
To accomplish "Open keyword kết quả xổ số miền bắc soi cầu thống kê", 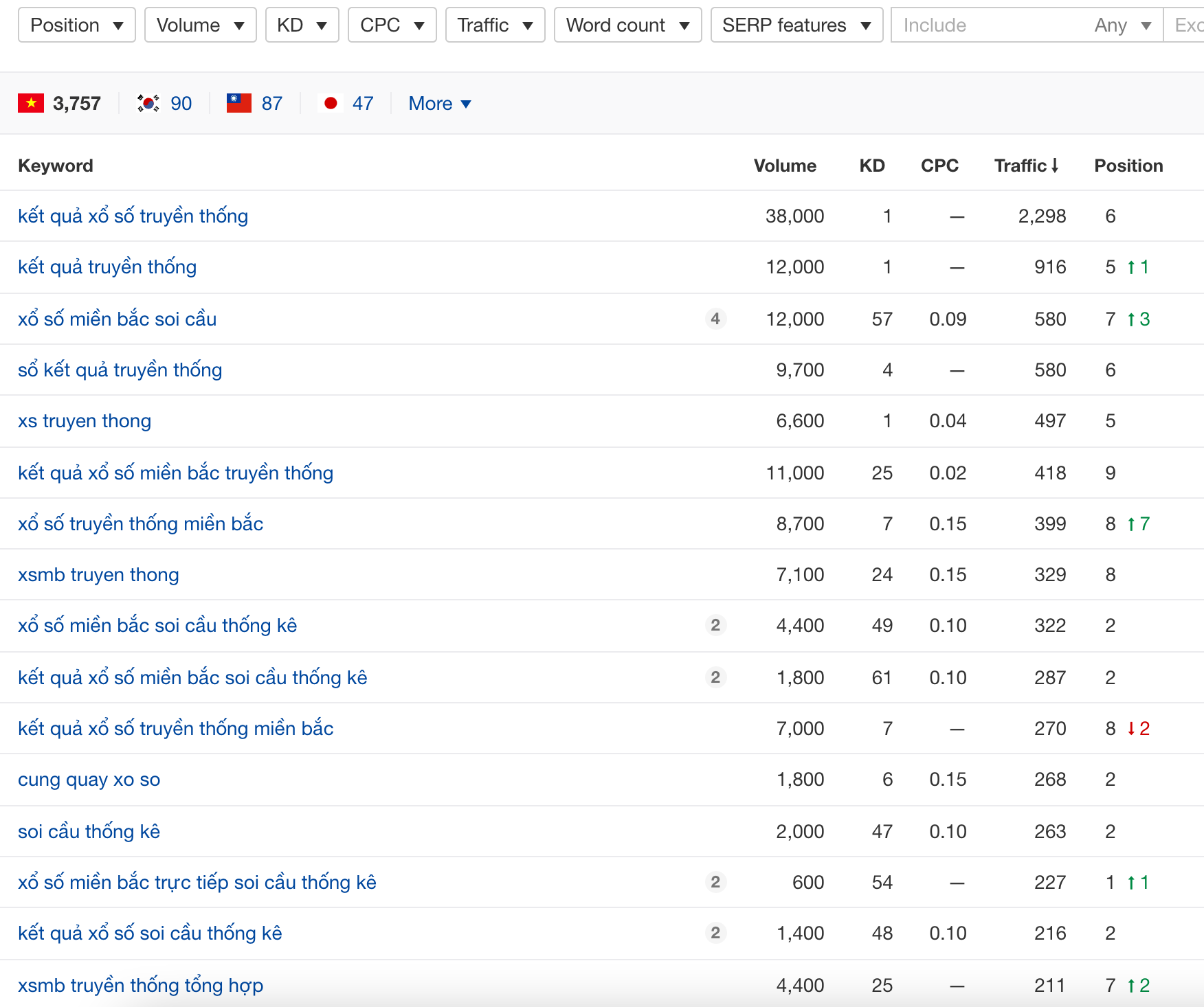I will click(192, 677).
